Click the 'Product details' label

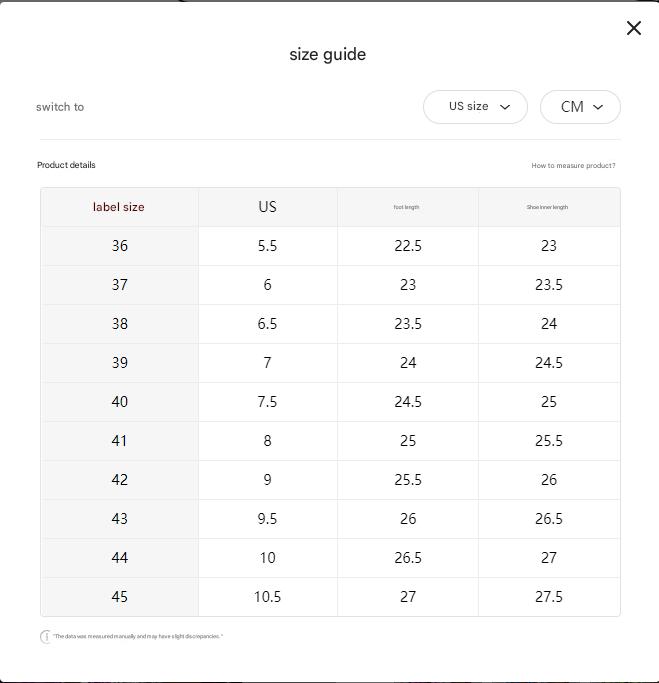pos(67,165)
